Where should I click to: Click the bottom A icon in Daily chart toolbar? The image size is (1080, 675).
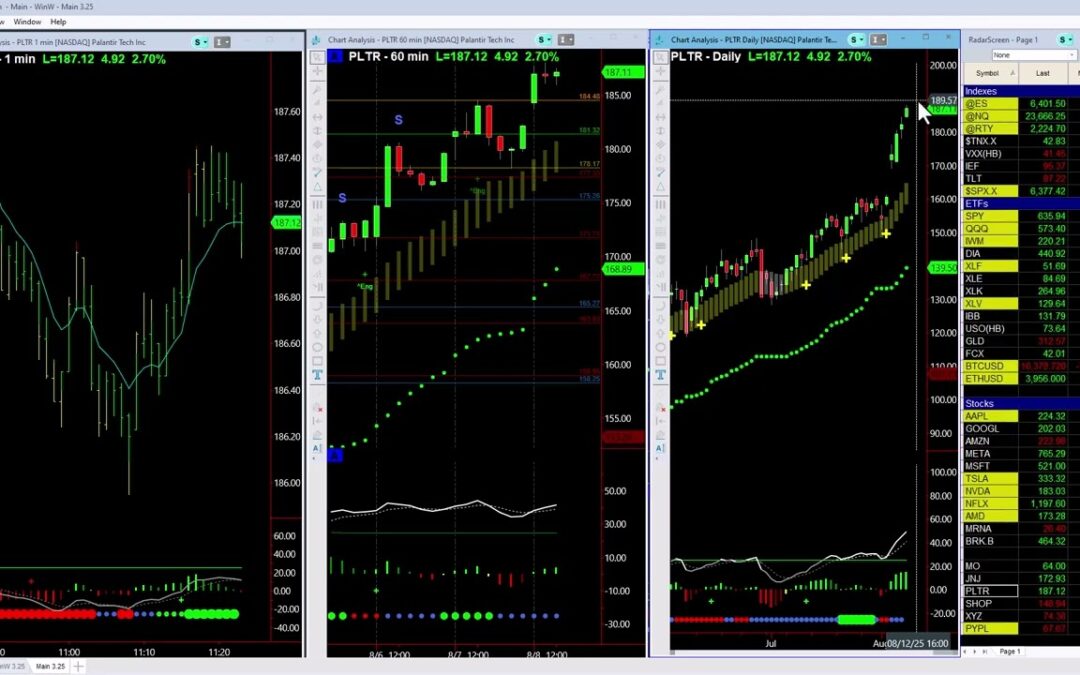[660, 448]
